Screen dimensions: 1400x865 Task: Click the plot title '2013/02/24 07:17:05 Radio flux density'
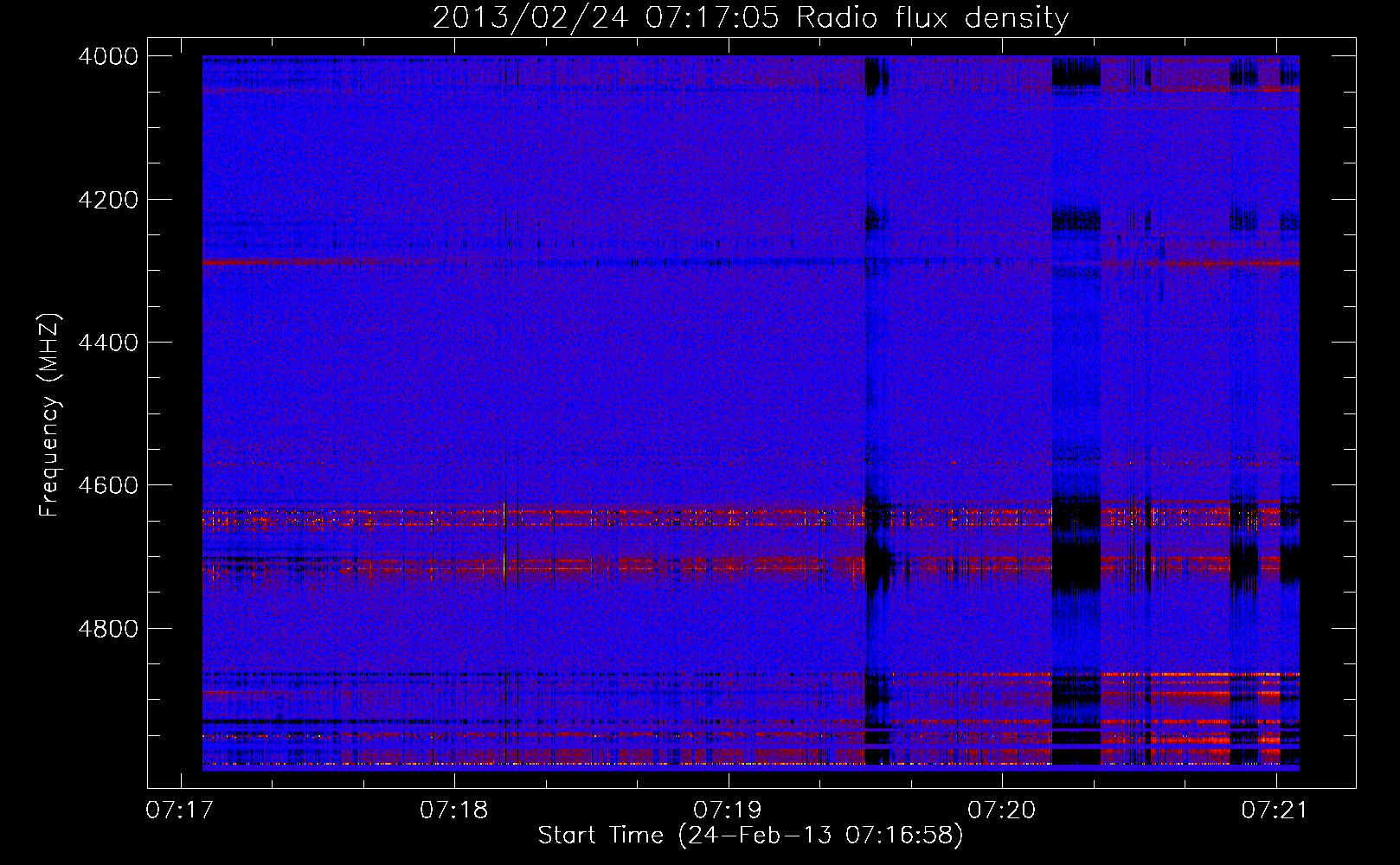(751, 17)
